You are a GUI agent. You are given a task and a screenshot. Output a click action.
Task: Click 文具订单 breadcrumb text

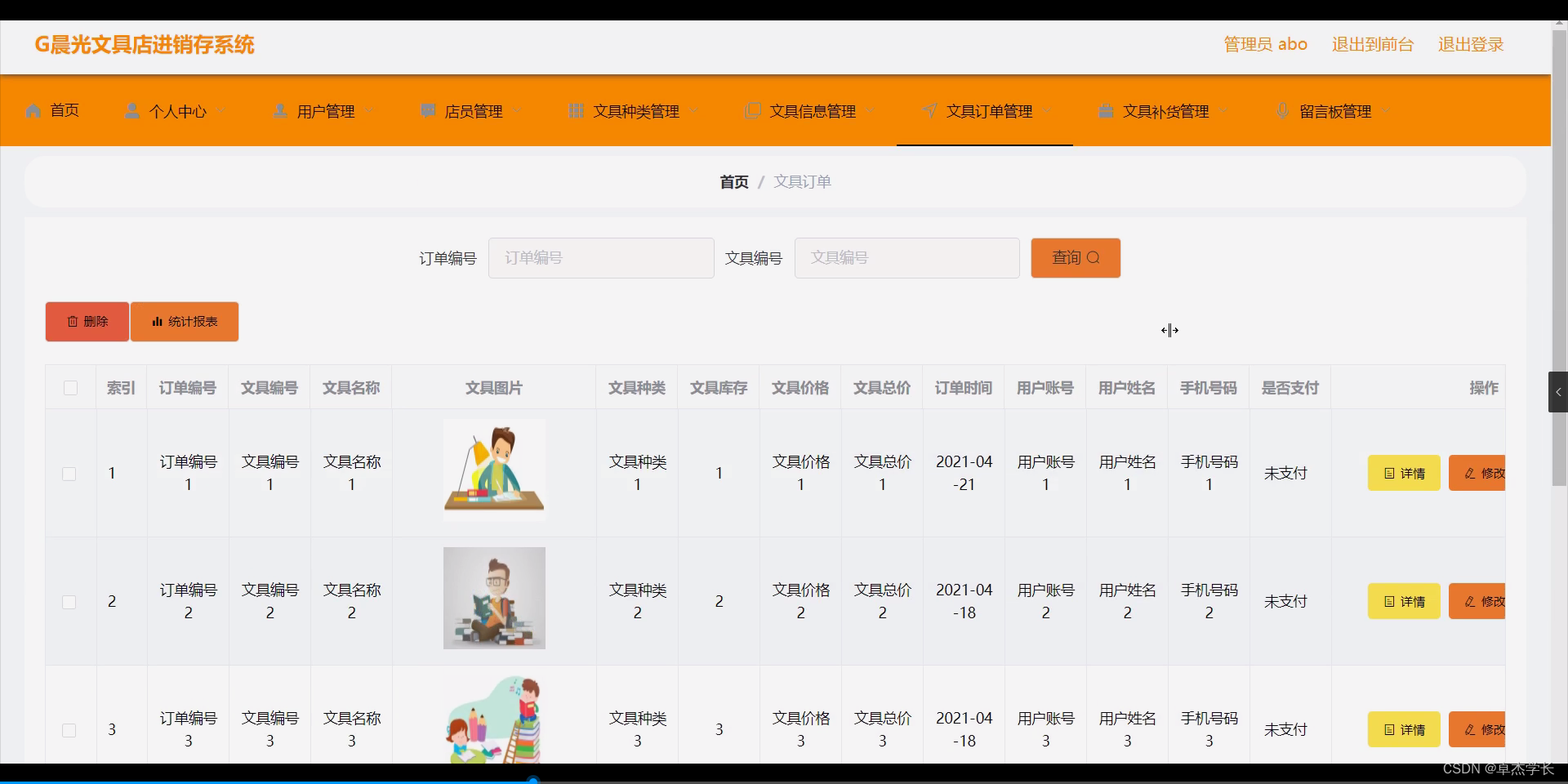click(802, 182)
